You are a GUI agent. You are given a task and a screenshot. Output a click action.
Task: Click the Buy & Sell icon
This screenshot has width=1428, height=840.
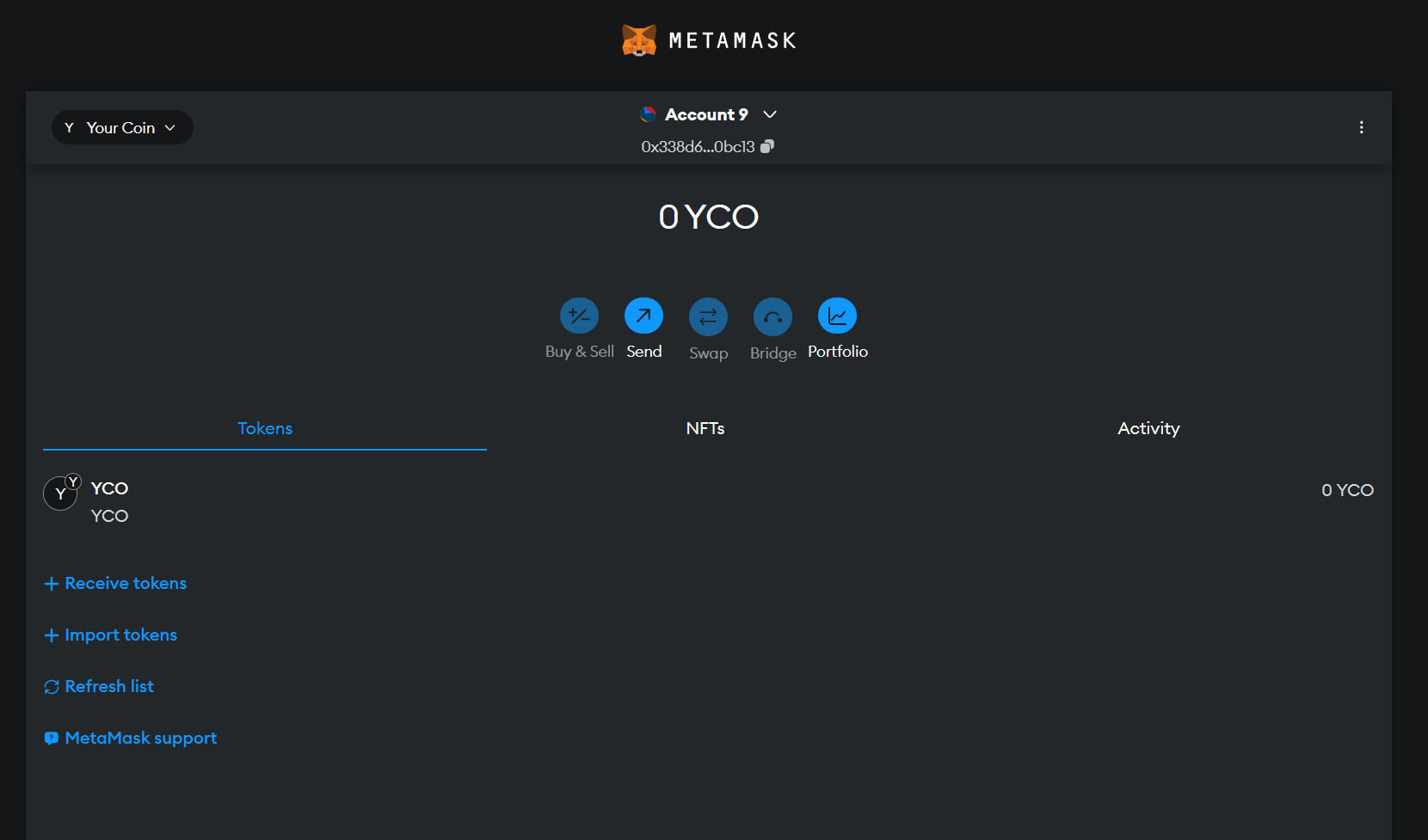tap(579, 316)
